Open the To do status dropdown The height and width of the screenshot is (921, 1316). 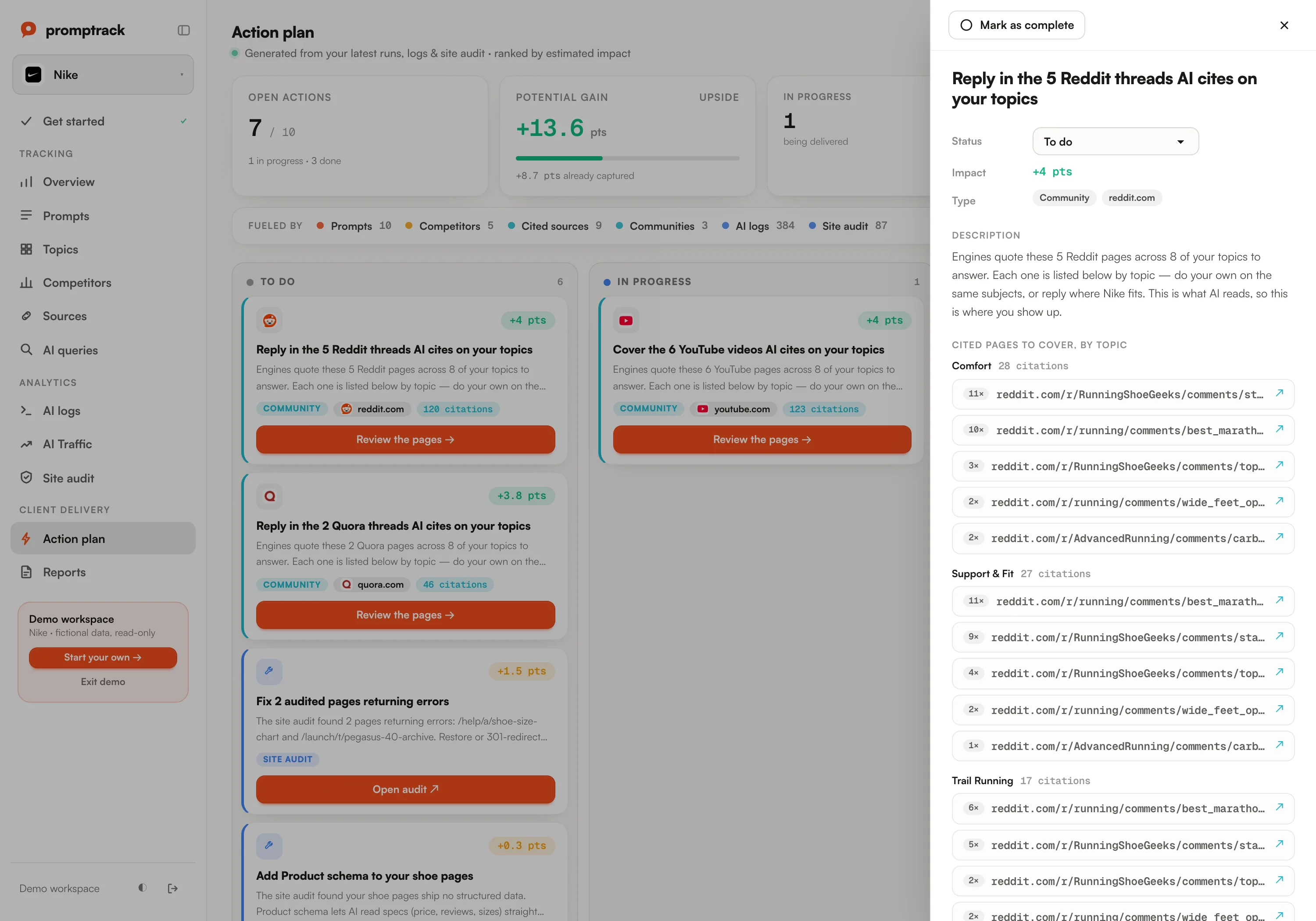point(1116,142)
